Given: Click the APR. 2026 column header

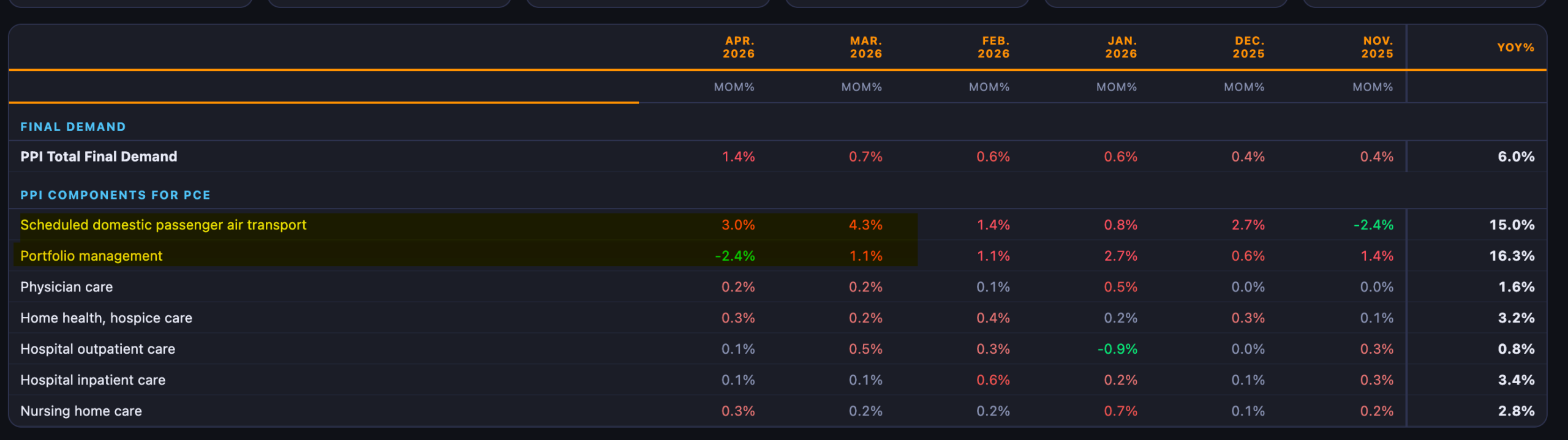Looking at the screenshot, I should tap(739, 47).
